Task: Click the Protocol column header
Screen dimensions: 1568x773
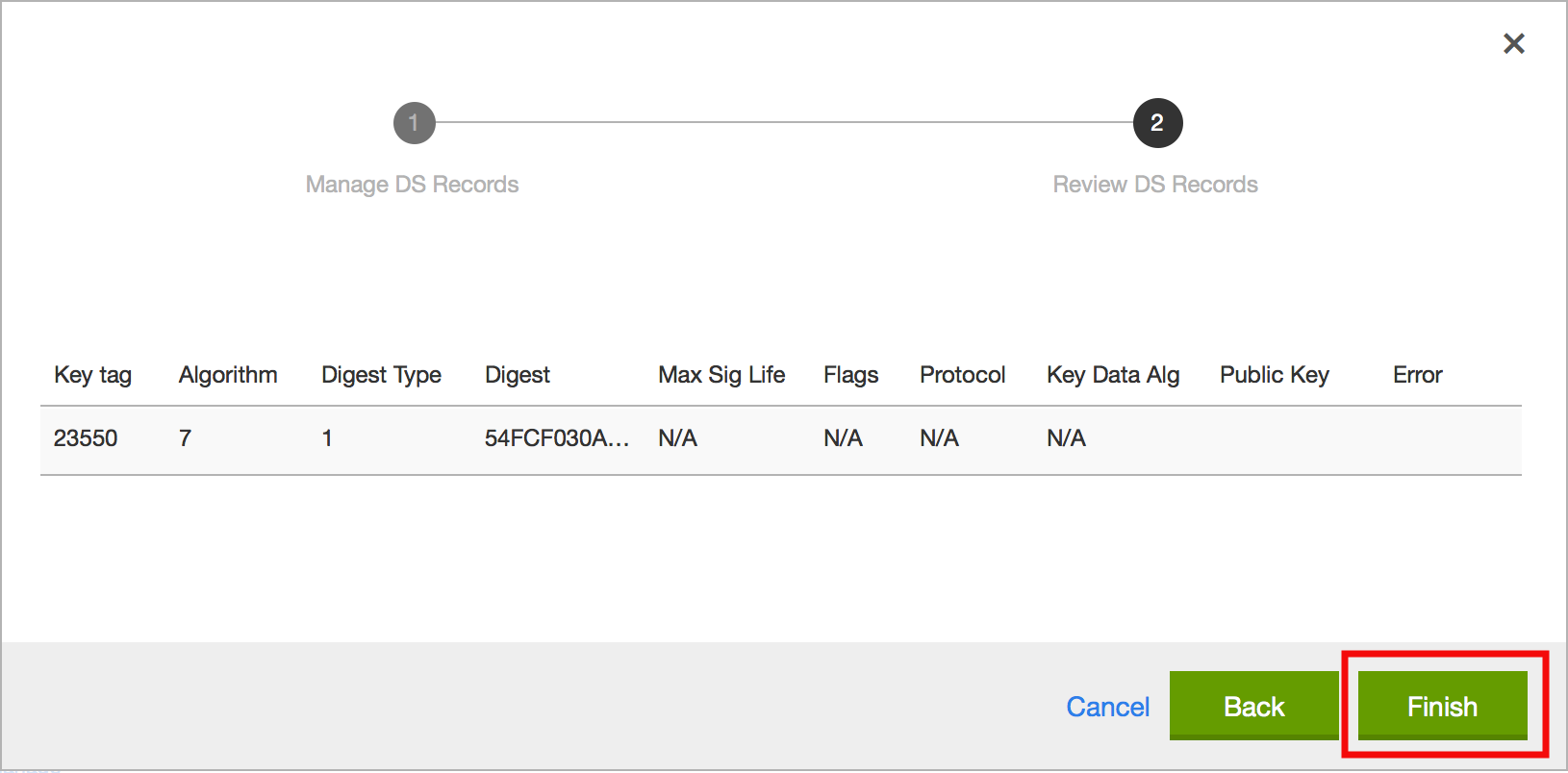Action: [962, 375]
